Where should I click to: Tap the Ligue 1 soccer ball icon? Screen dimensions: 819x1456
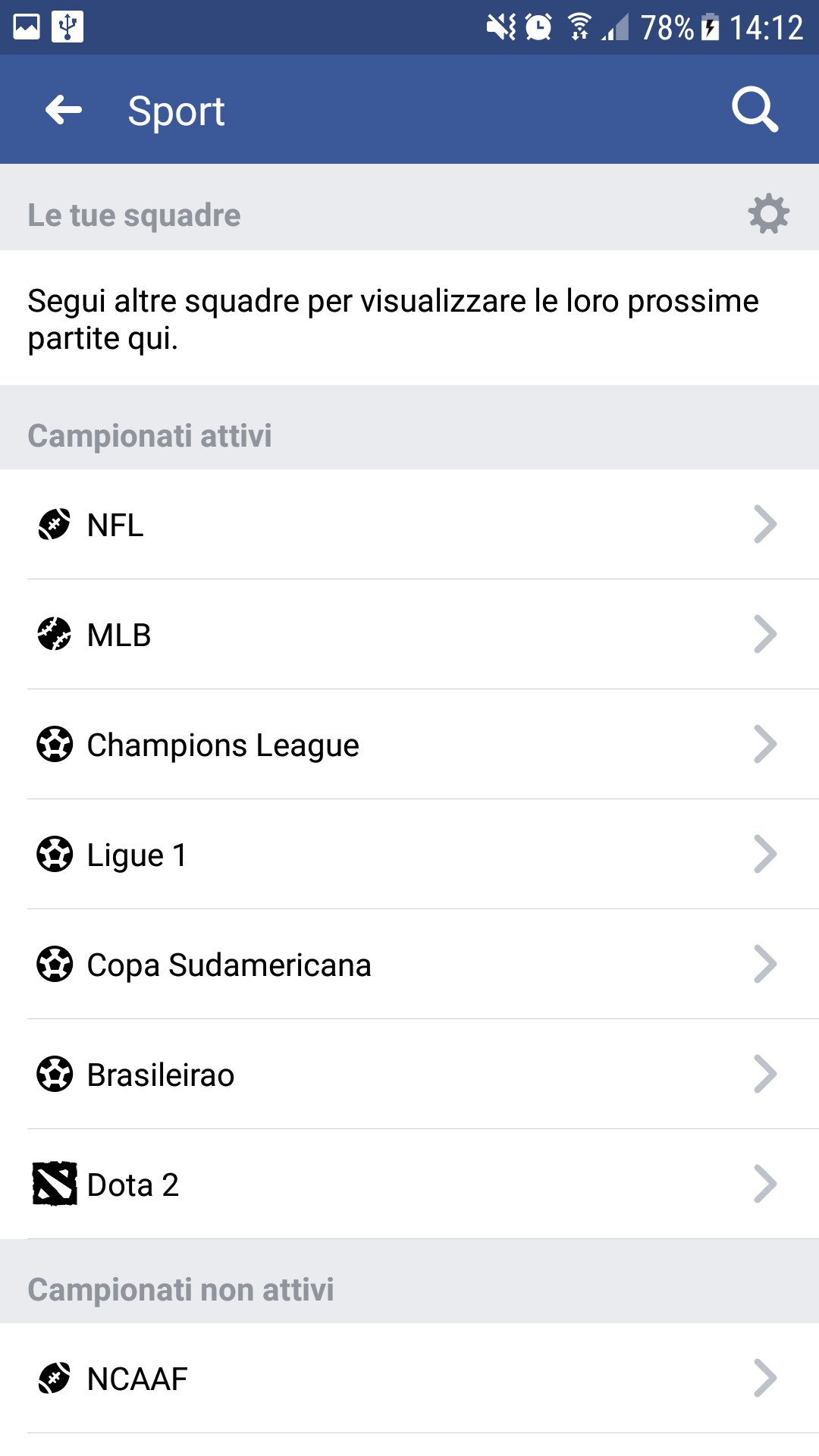pos(55,854)
